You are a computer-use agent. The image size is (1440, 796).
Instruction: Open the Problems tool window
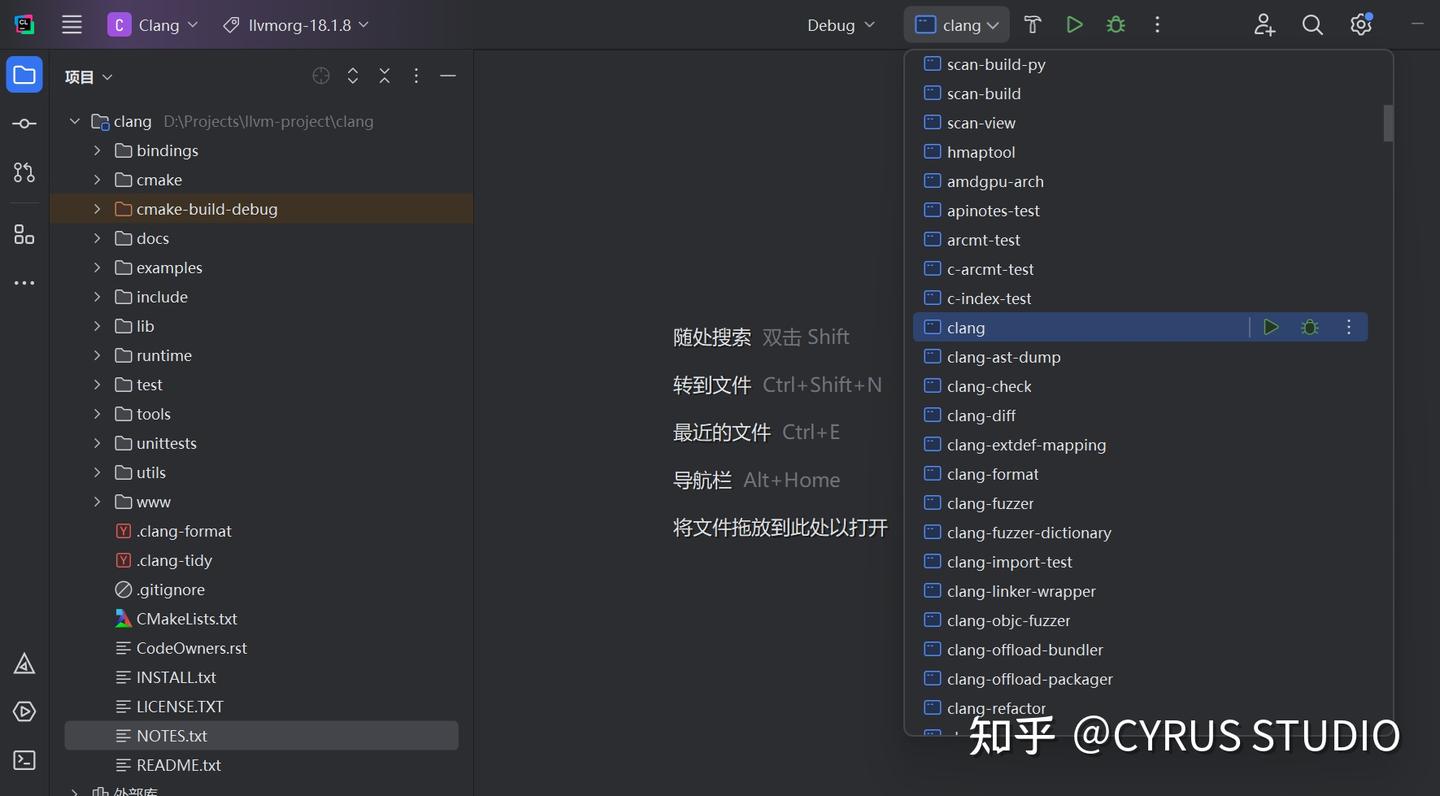pyautogui.click(x=24, y=663)
